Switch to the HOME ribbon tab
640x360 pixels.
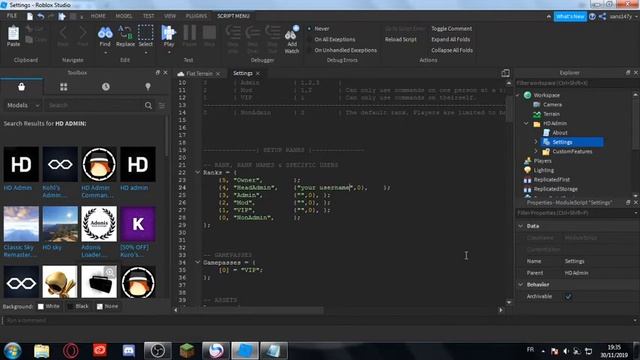click(x=98, y=16)
